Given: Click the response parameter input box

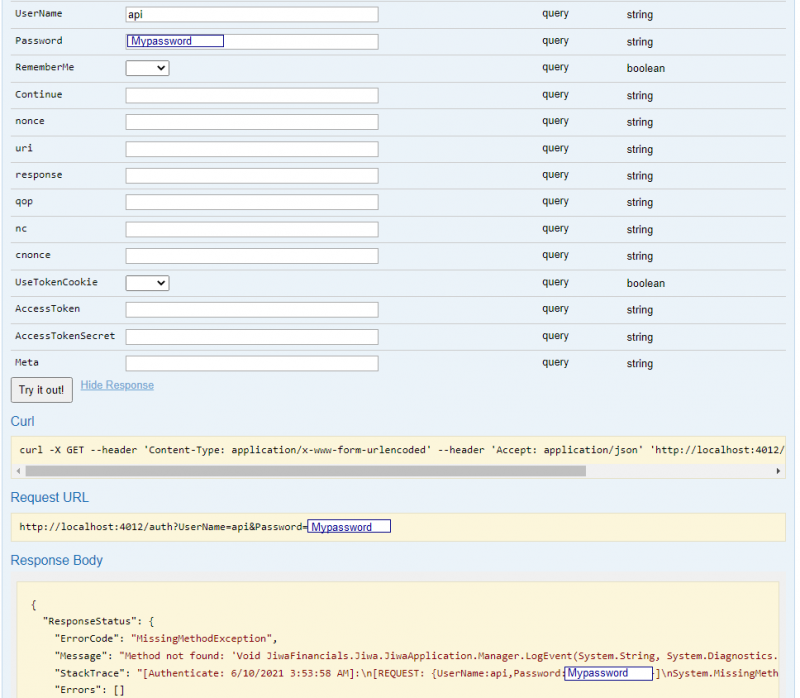Looking at the screenshot, I should 250,175.
